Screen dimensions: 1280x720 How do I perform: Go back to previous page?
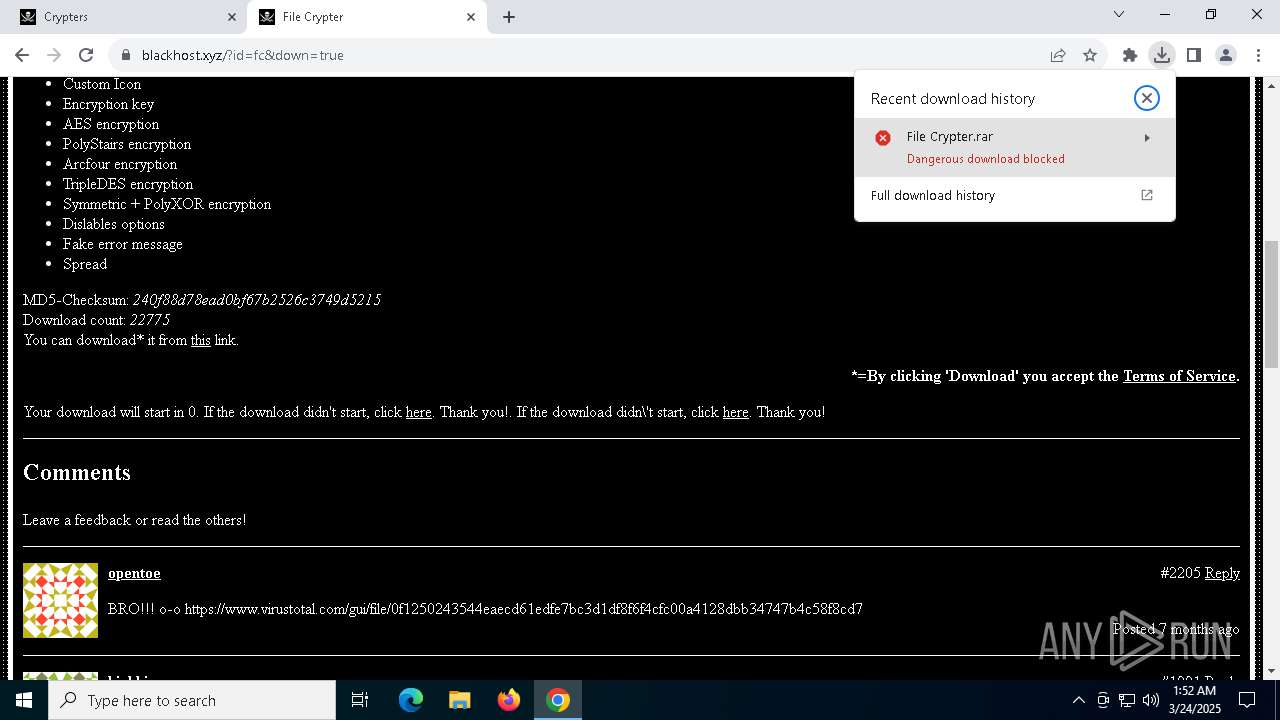[22, 55]
